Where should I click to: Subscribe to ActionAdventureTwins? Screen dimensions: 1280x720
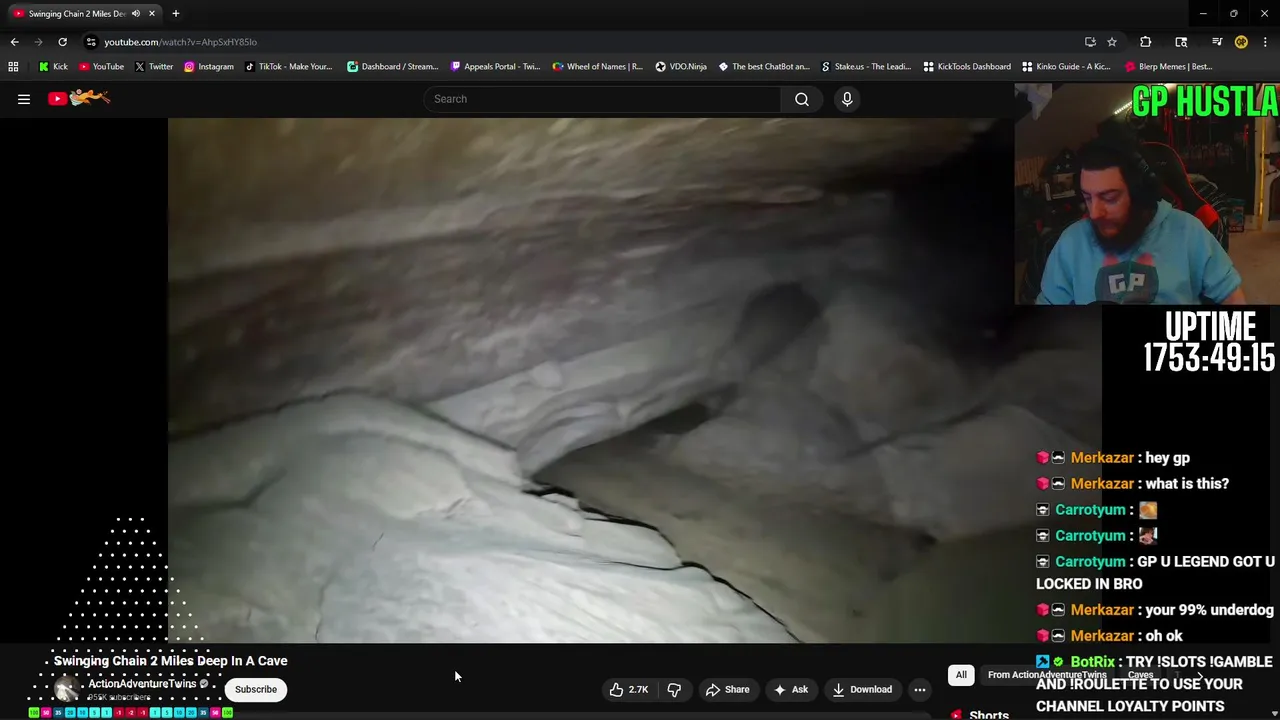point(256,689)
